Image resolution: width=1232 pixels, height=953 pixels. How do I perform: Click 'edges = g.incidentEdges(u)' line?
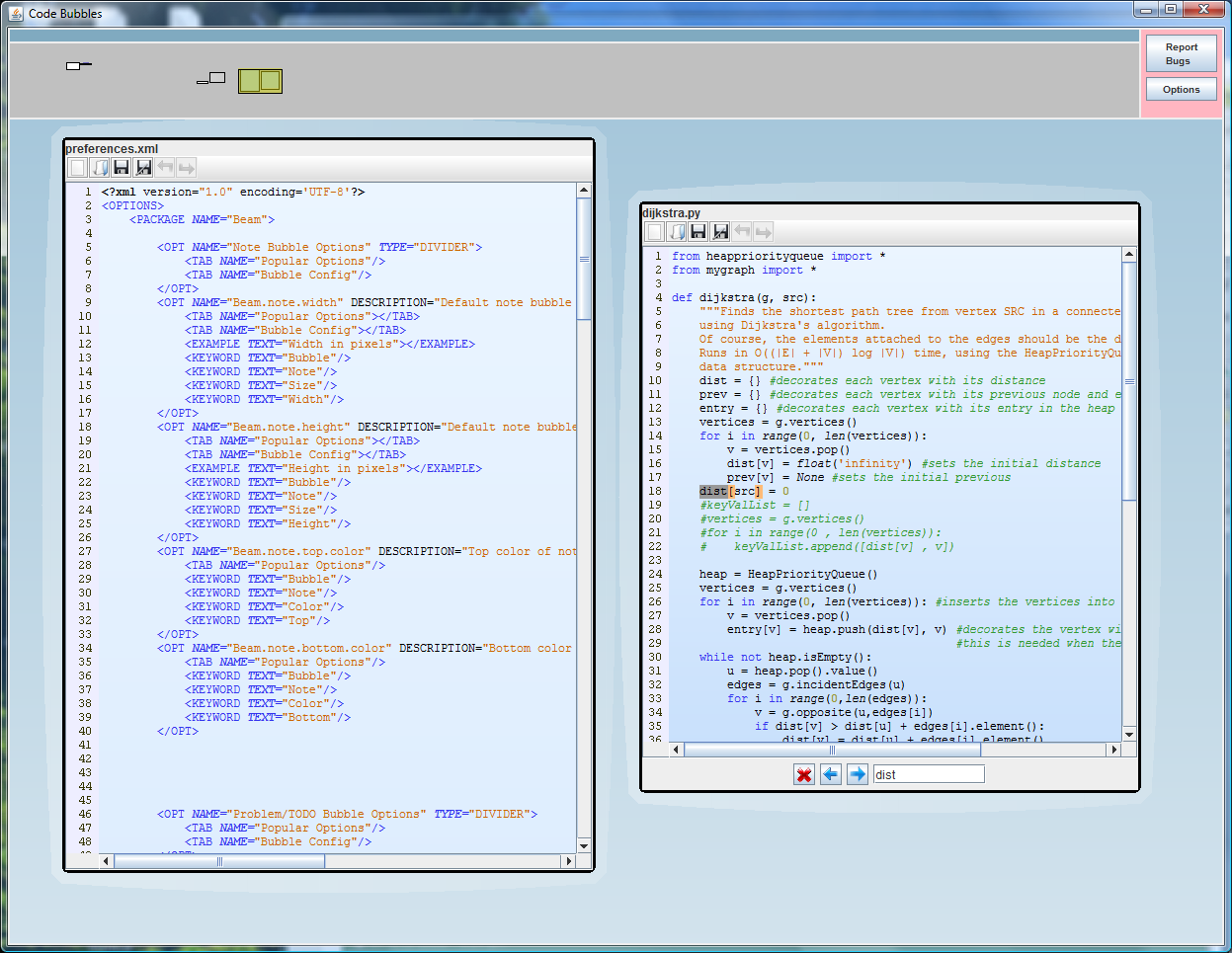pyautogui.click(x=816, y=684)
